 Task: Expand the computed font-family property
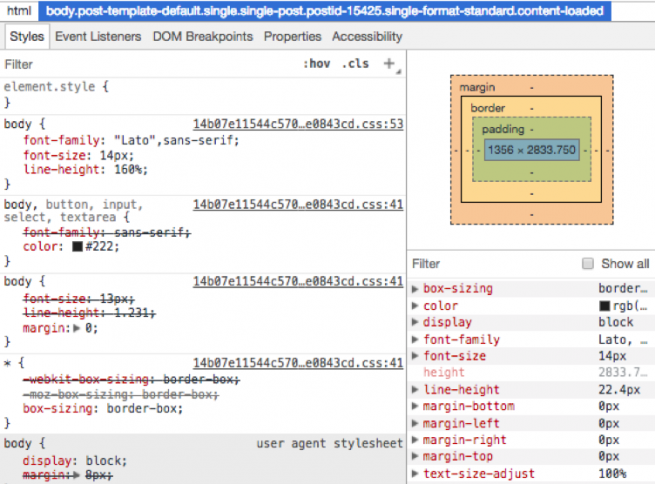(416, 340)
